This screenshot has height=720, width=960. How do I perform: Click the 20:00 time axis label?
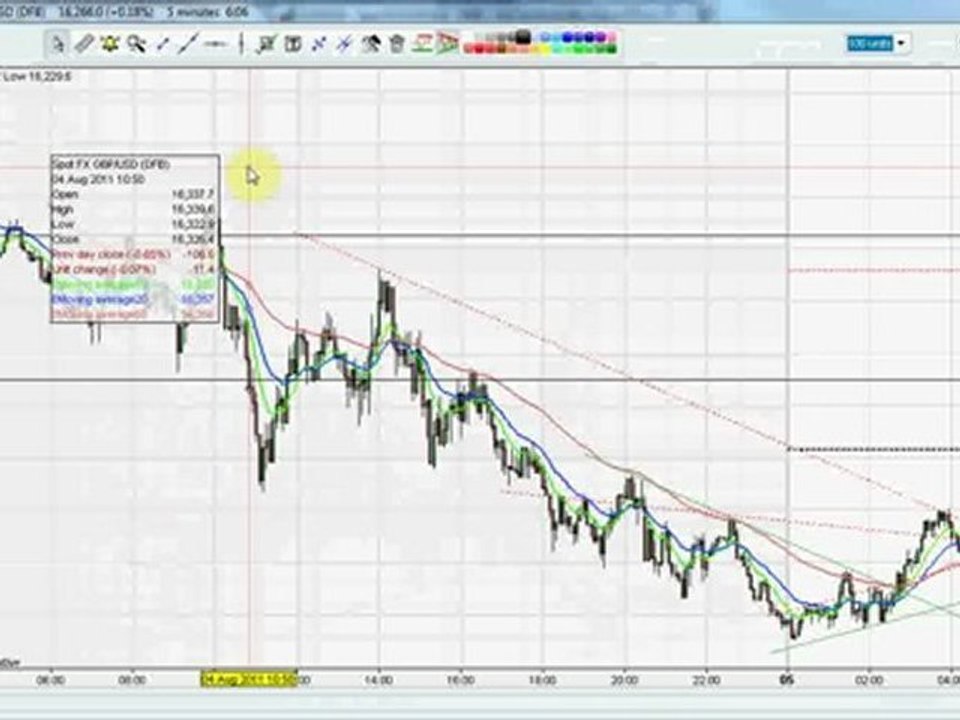click(x=624, y=680)
